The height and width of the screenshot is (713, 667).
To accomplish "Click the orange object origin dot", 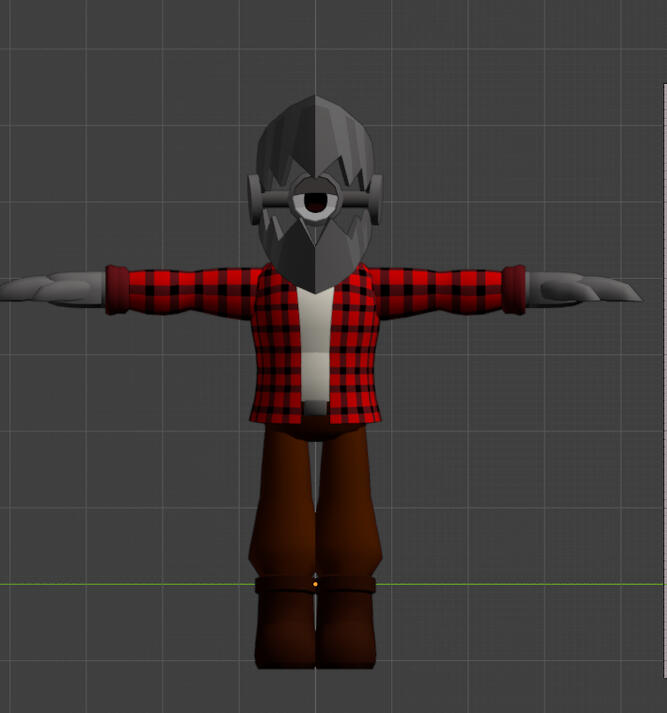I will pos(315,584).
